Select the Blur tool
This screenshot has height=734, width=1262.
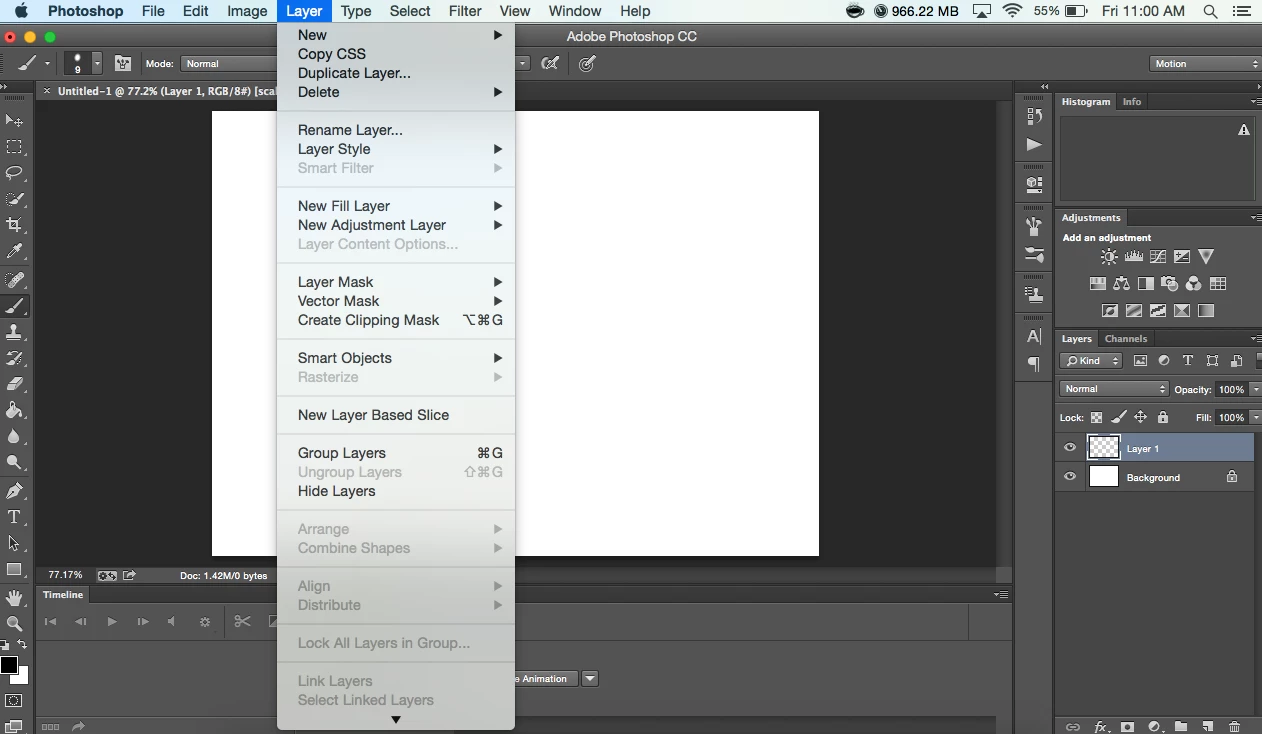pos(14,436)
